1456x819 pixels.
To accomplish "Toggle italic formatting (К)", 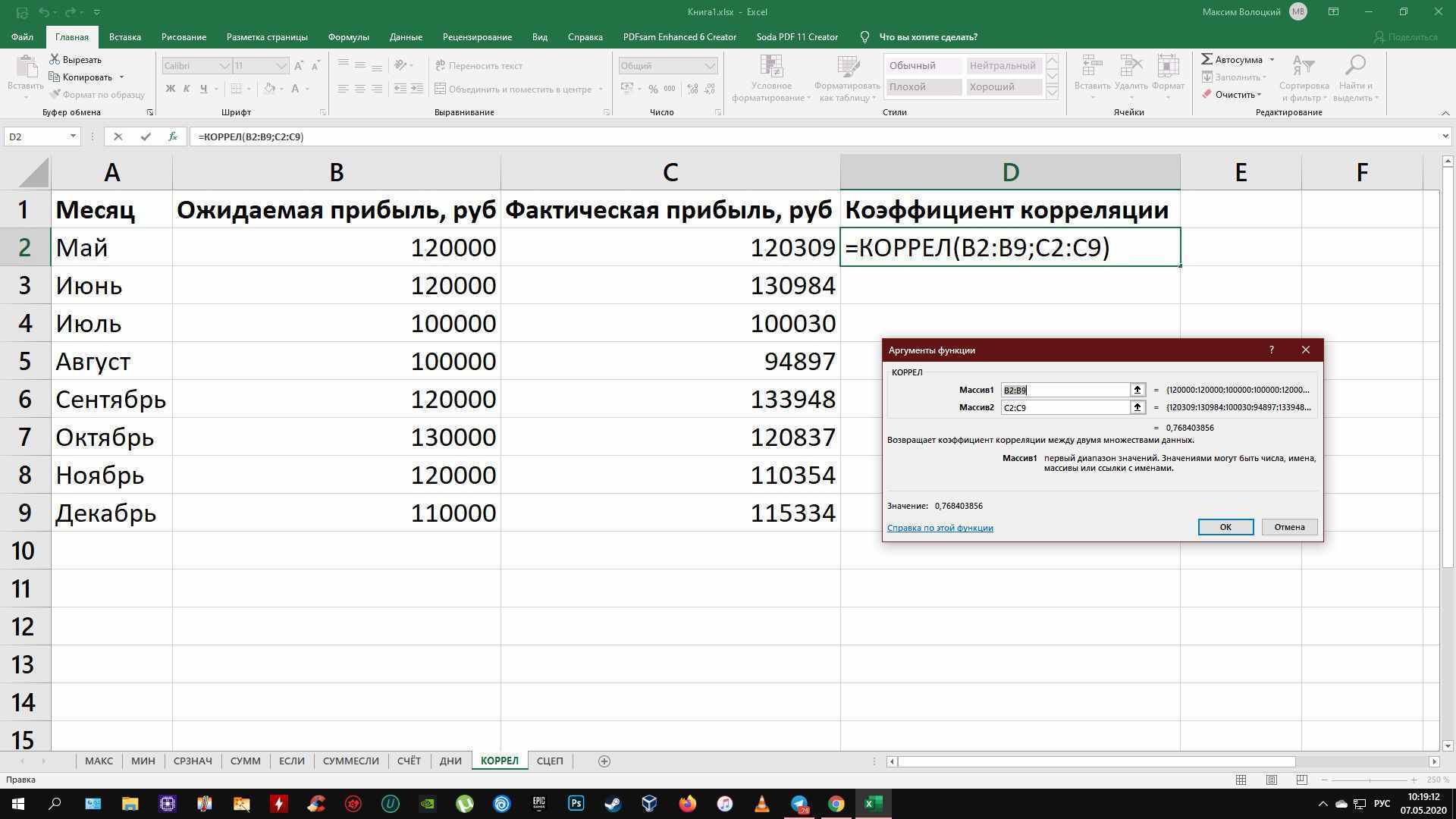I will [x=187, y=89].
